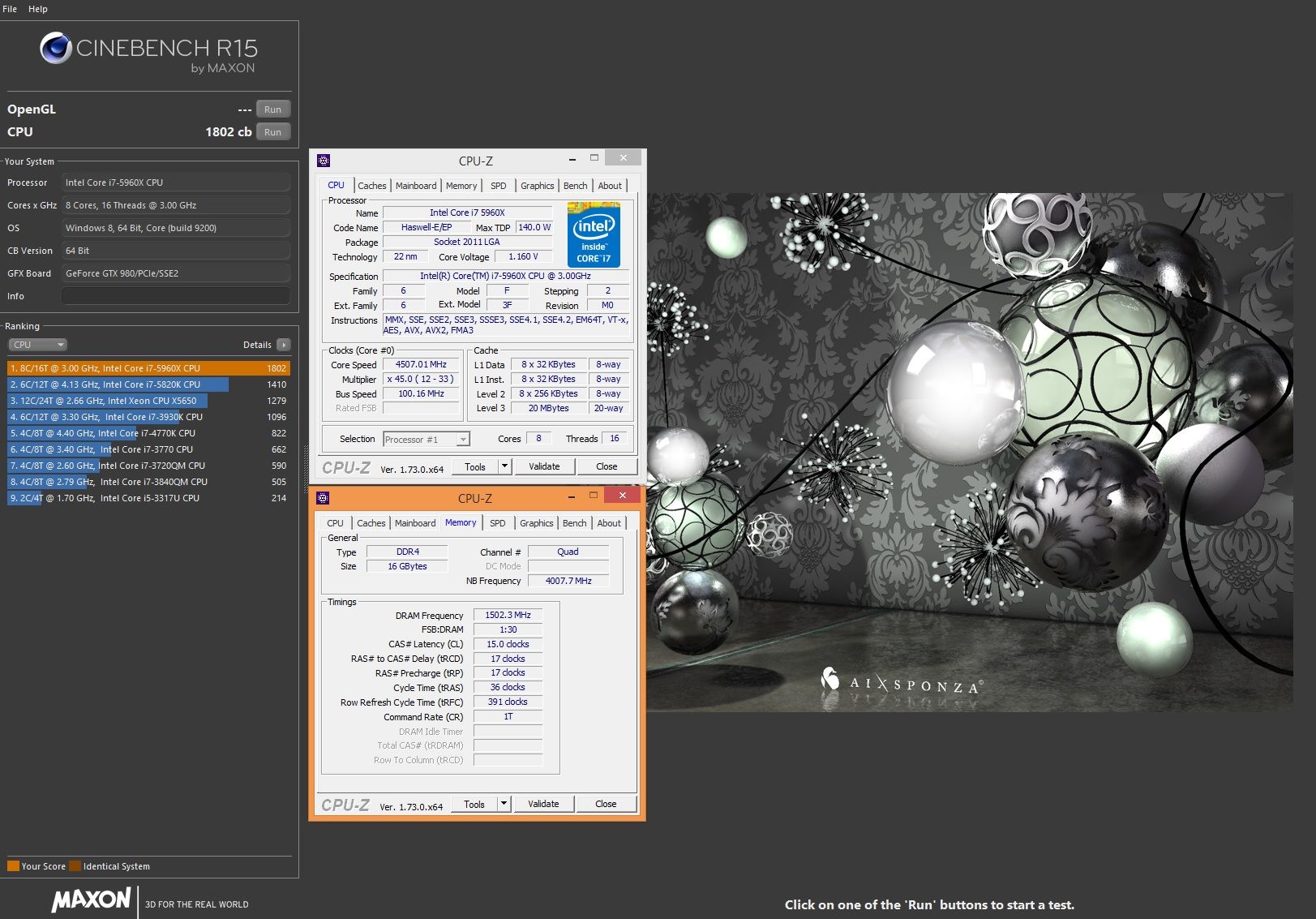Minimize the lower CPU-Z Memory window
Image resolution: width=1316 pixels, height=919 pixels.
click(x=572, y=496)
